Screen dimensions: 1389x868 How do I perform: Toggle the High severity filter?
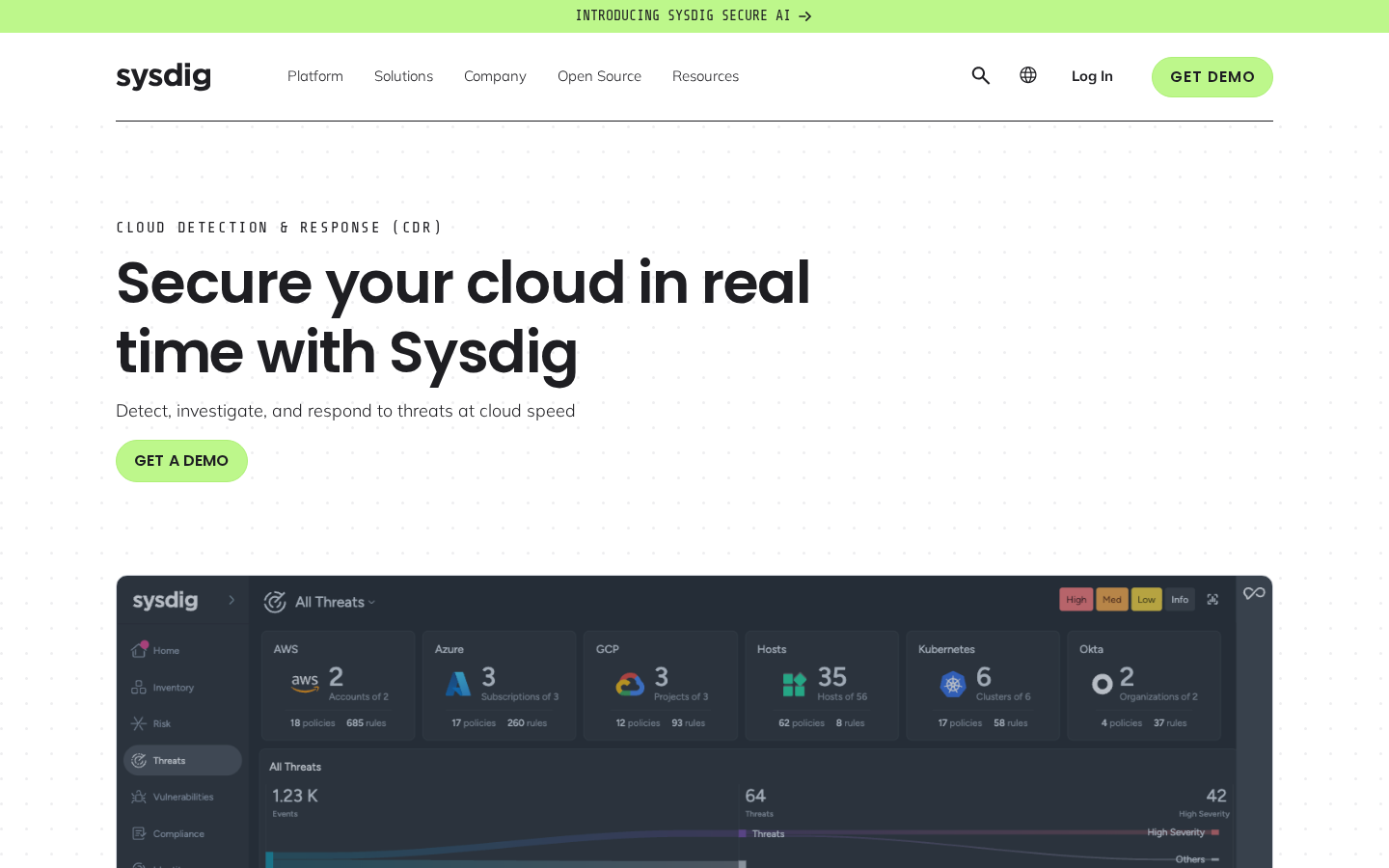click(x=1076, y=599)
